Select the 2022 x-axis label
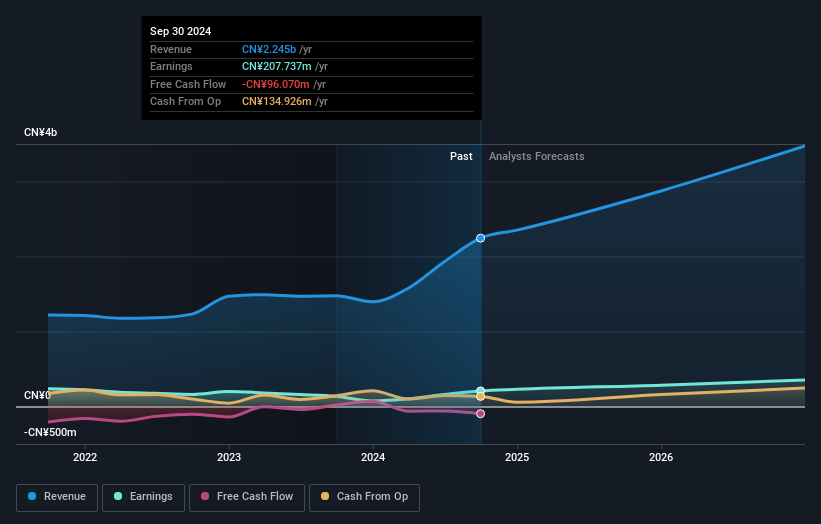821x524 pixels. [x=85, y=457]
